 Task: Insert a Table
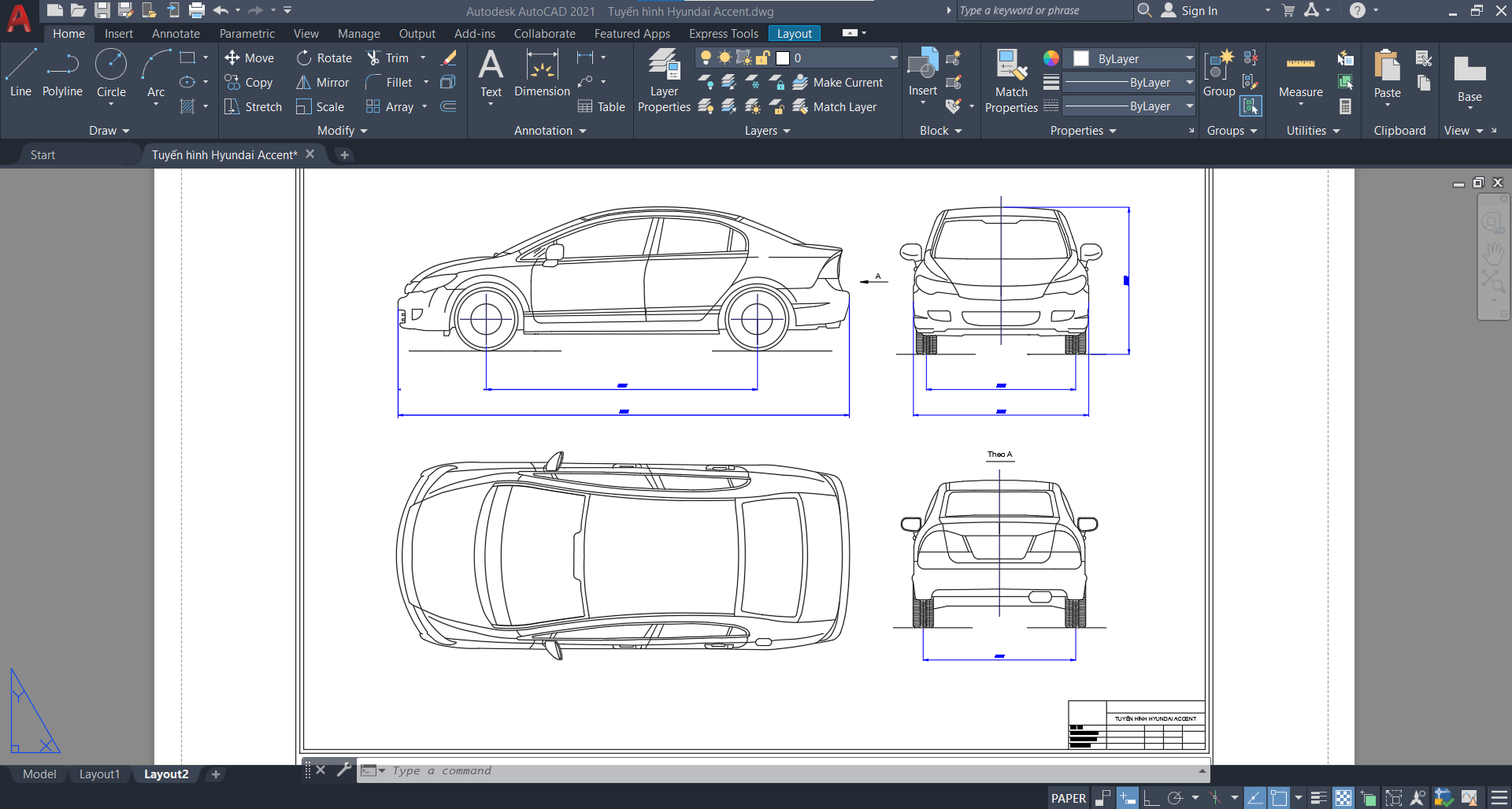click(602, 107)
